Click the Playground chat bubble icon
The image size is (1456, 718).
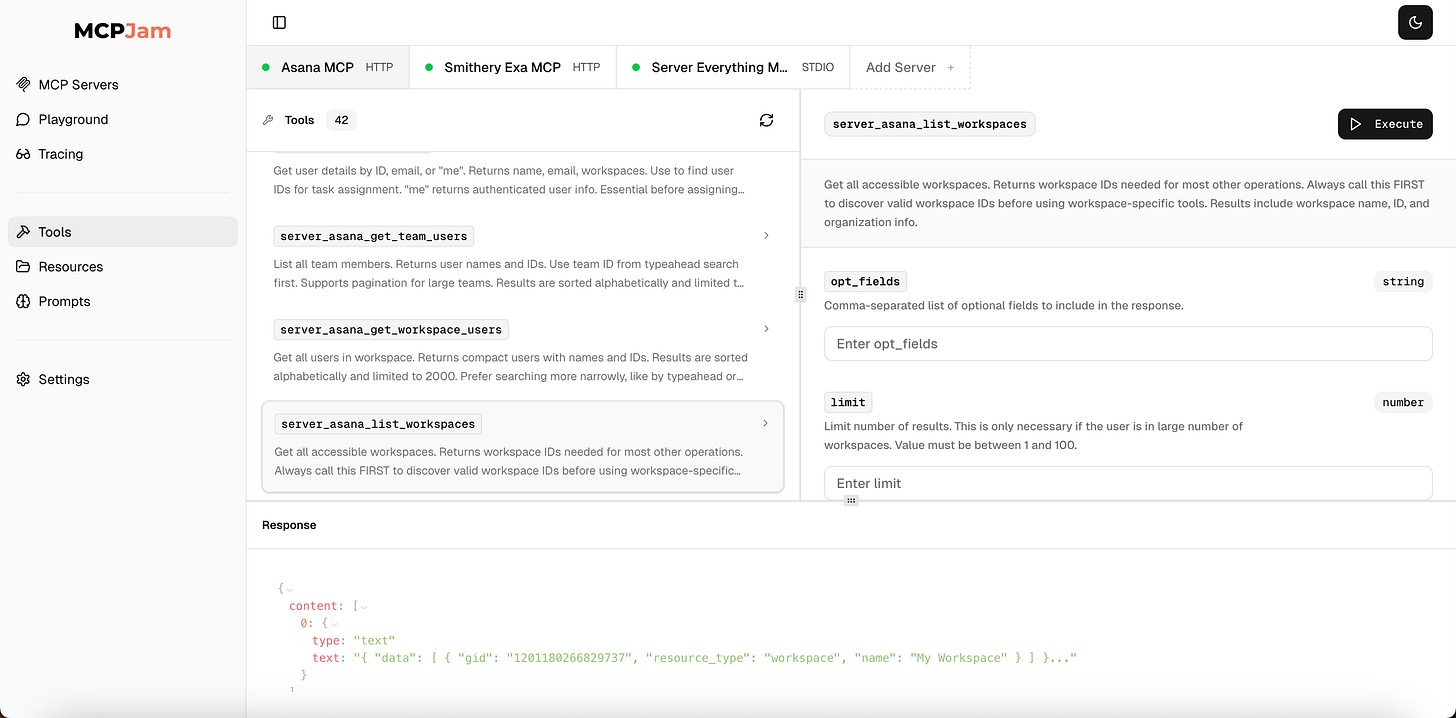click(23, 119)
